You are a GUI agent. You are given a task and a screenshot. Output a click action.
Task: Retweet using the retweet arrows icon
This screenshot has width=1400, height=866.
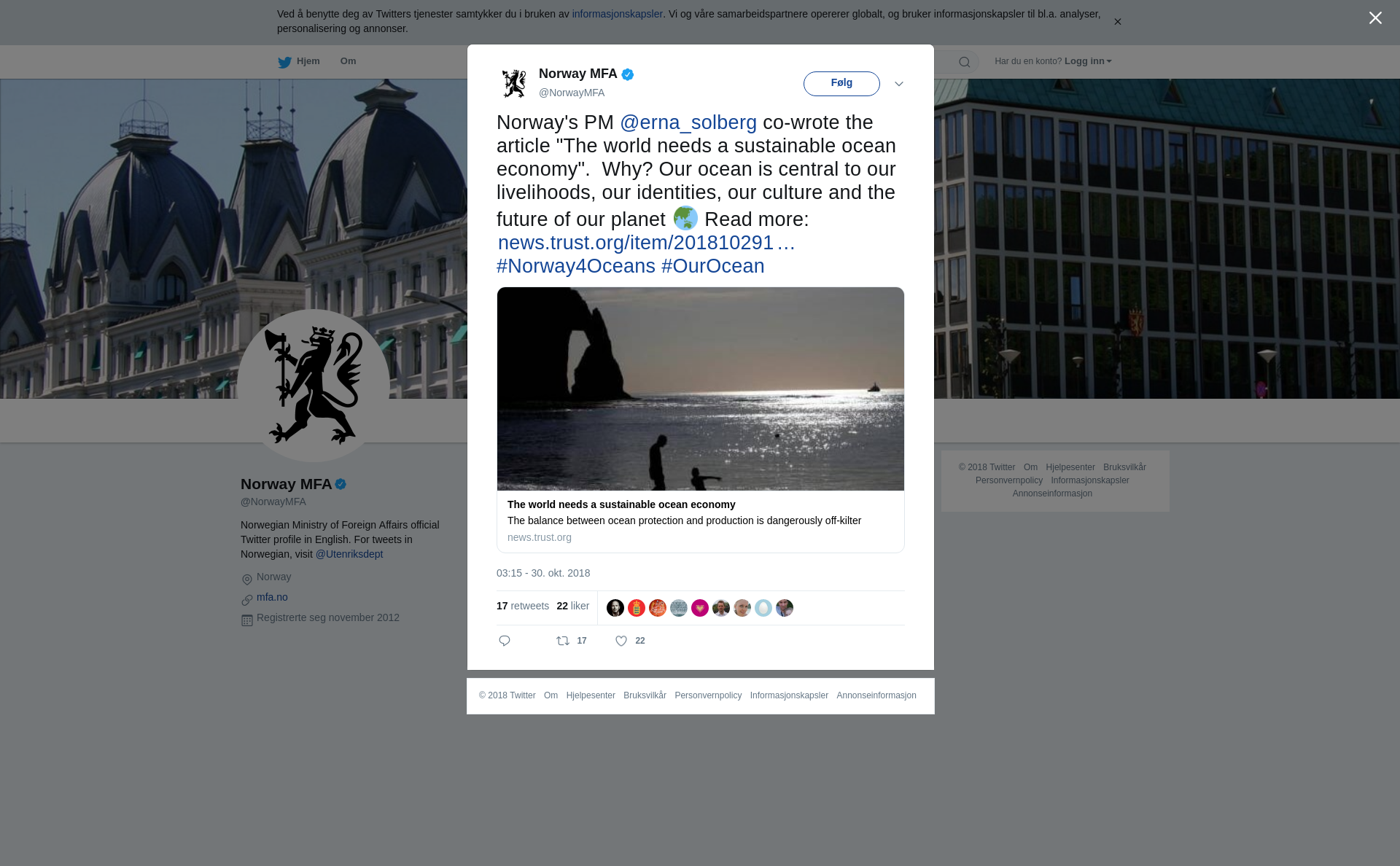(563, 641)
